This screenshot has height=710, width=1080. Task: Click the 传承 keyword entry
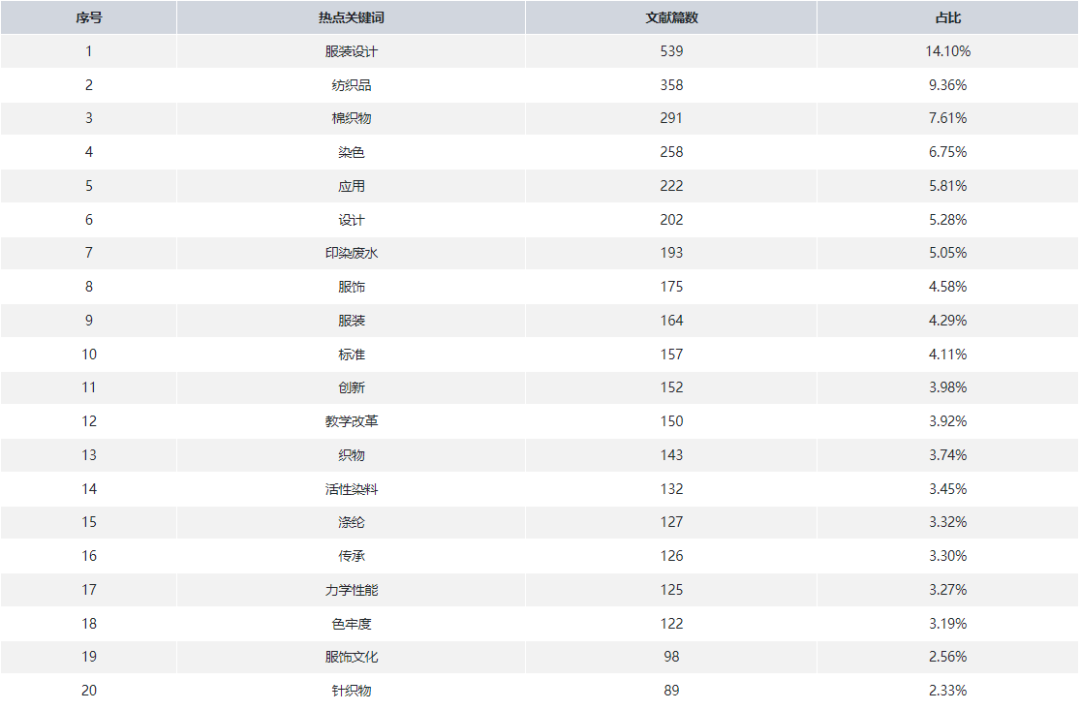pyautogui.click(x=351, y=556)
